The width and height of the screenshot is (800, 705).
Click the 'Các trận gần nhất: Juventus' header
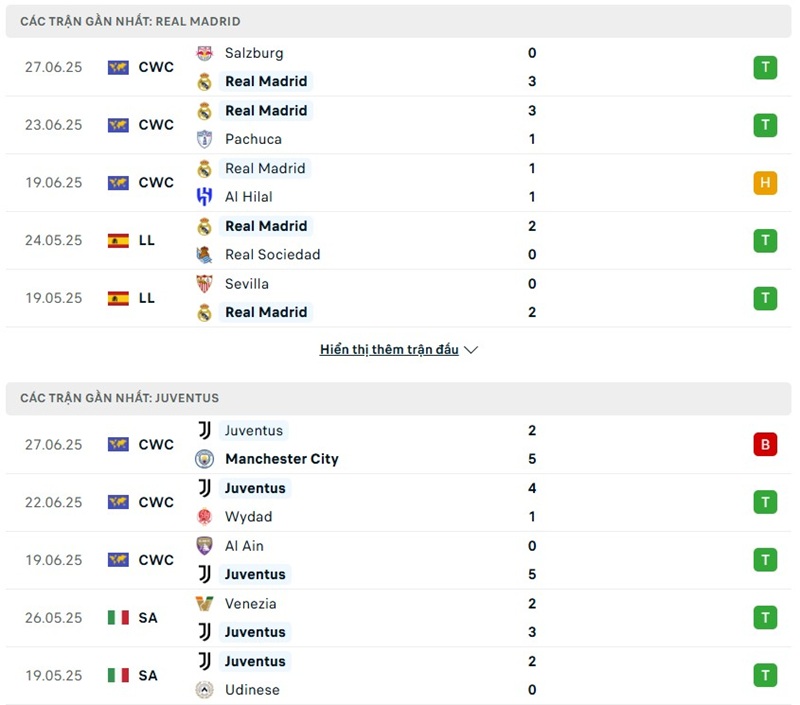point(120,398)
